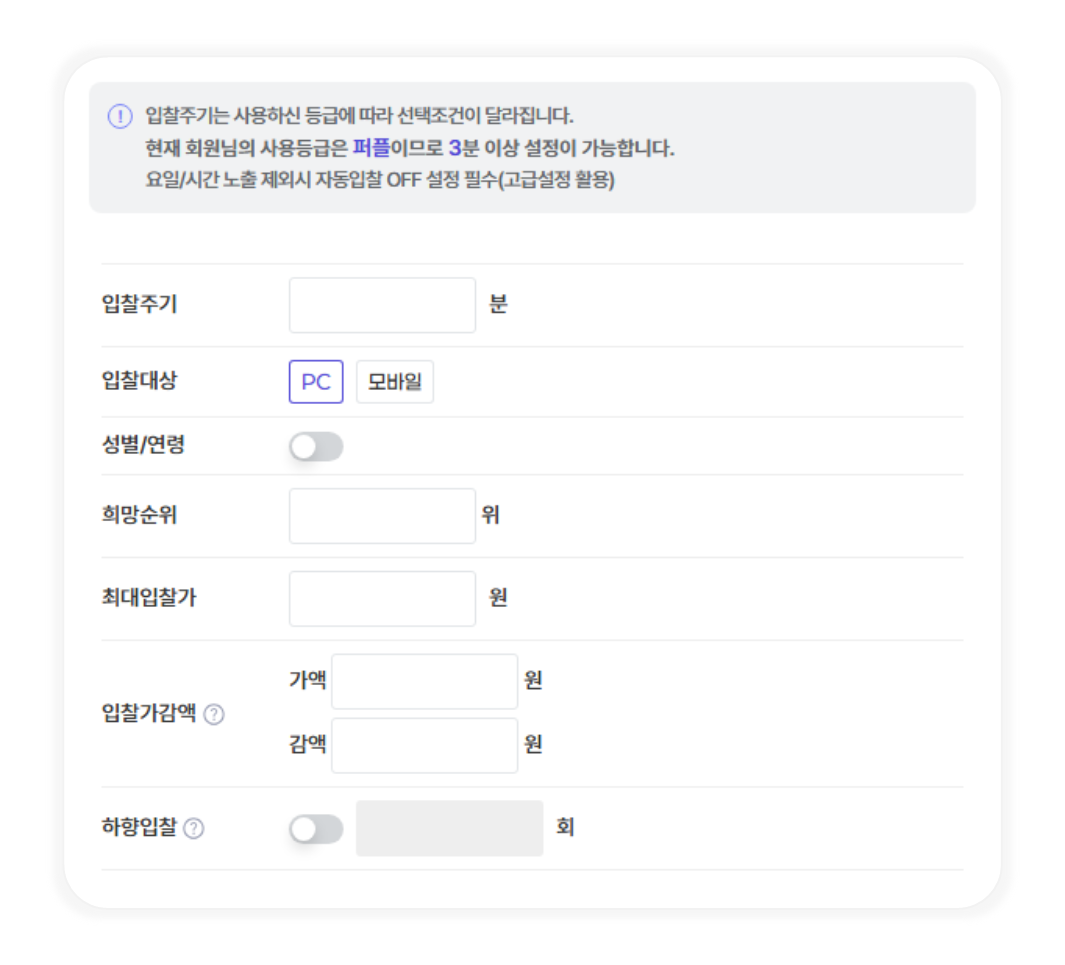Click the 성별/연령 row label
The width and height of the screenshot is (1065, 965).
tap(143, 445)
